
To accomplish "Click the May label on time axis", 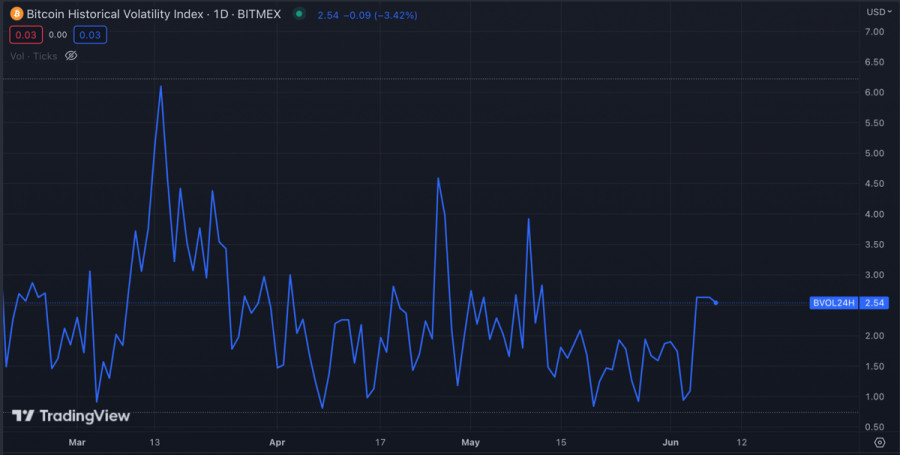I will pos(471,441).
